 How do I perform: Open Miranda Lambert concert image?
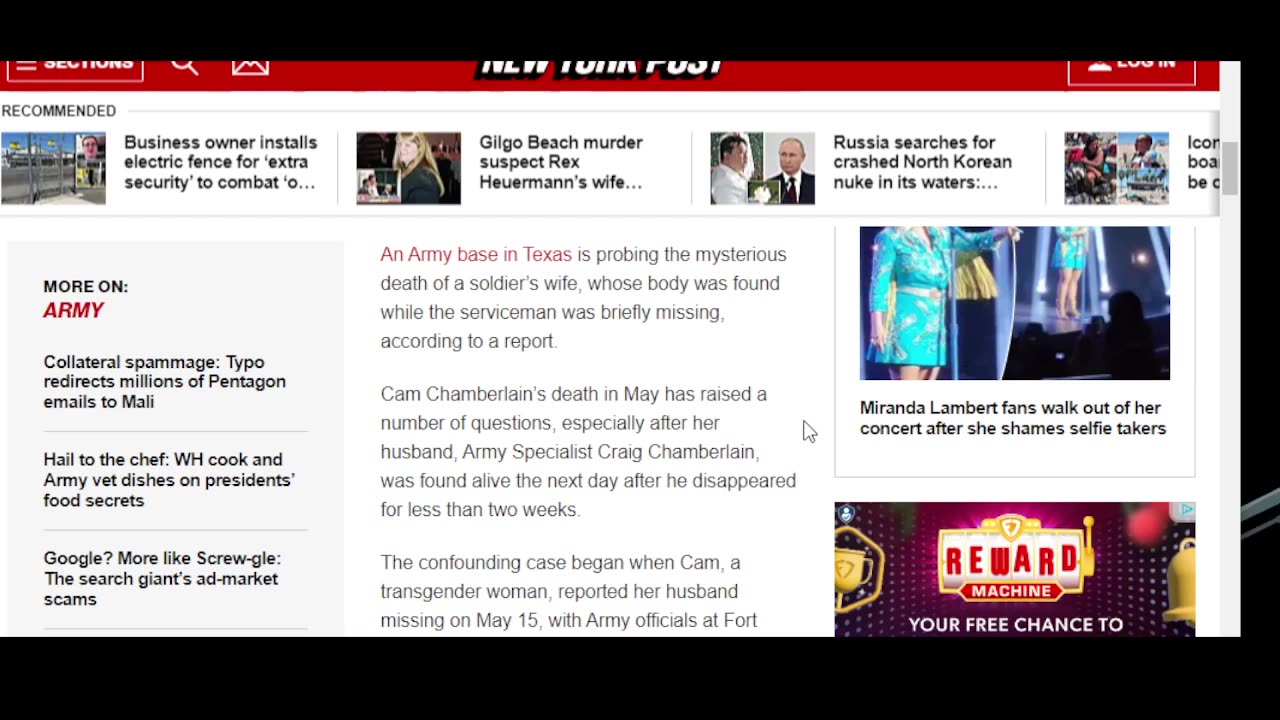1014,303
